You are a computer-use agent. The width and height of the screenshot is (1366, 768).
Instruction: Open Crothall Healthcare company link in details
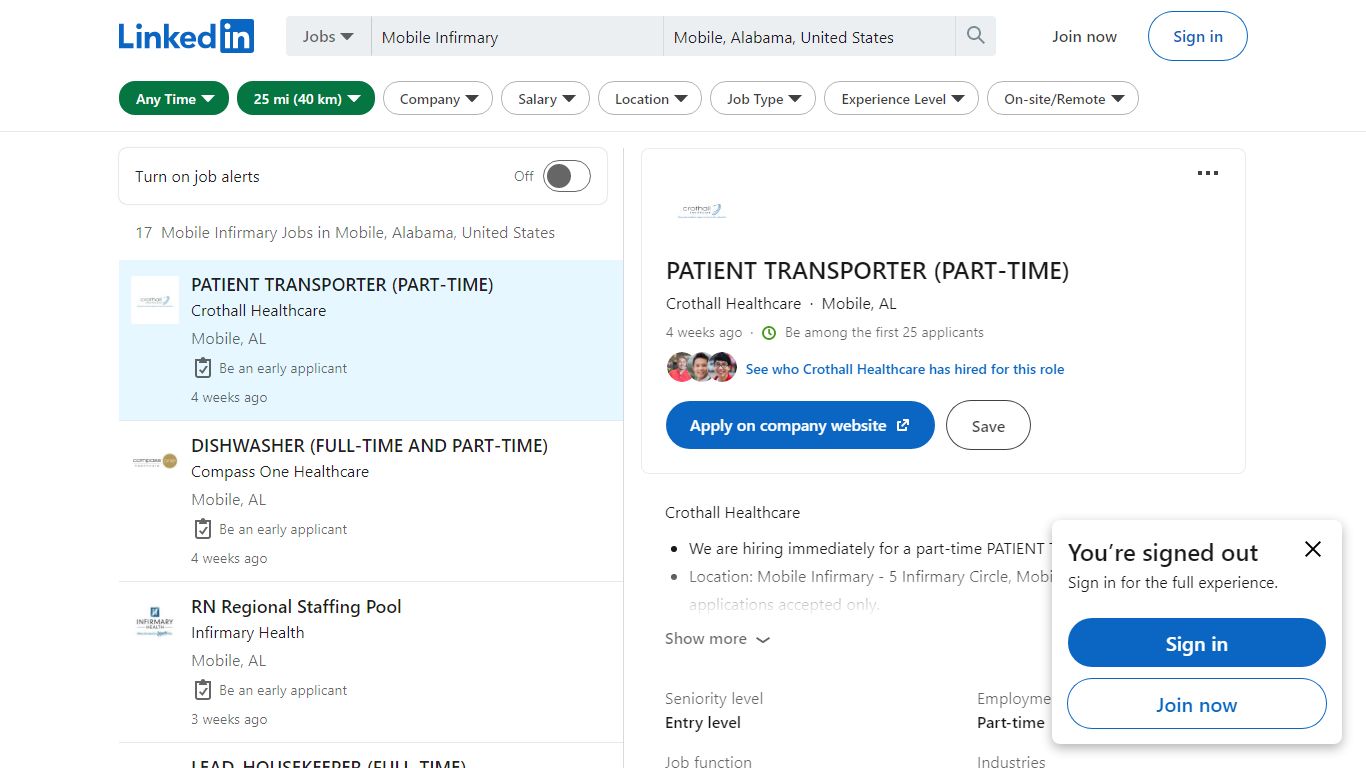(x=733, y=304)
